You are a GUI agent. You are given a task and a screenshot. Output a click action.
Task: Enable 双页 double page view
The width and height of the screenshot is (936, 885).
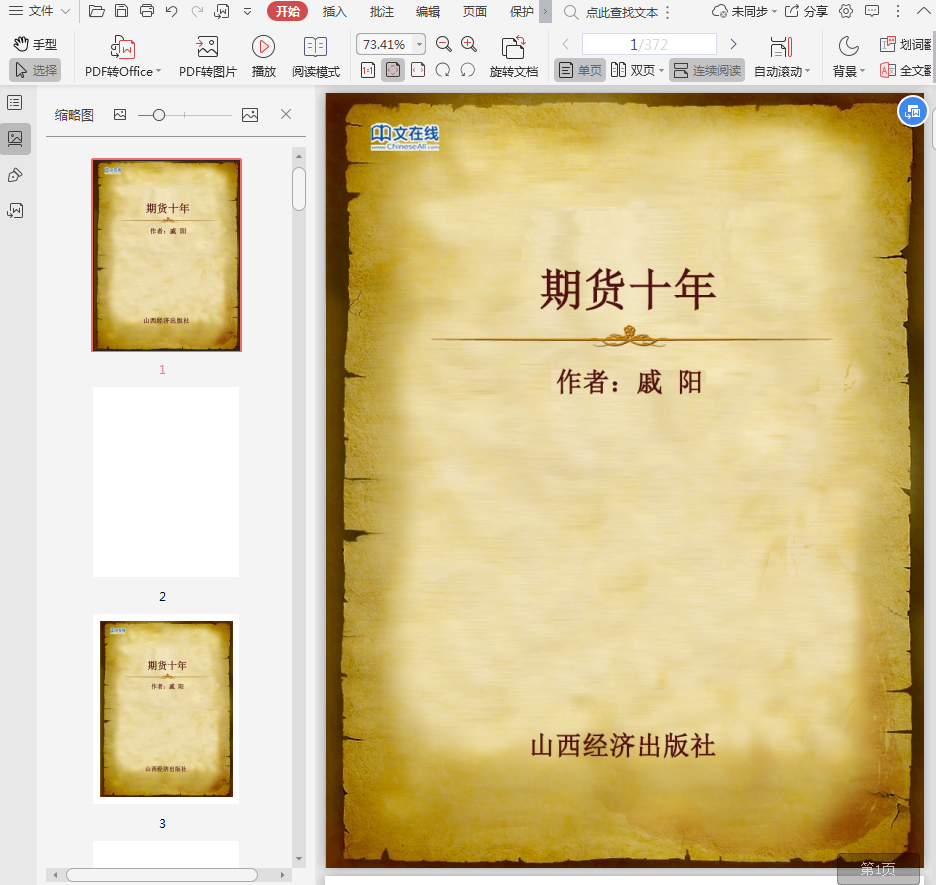click(633, 70)
